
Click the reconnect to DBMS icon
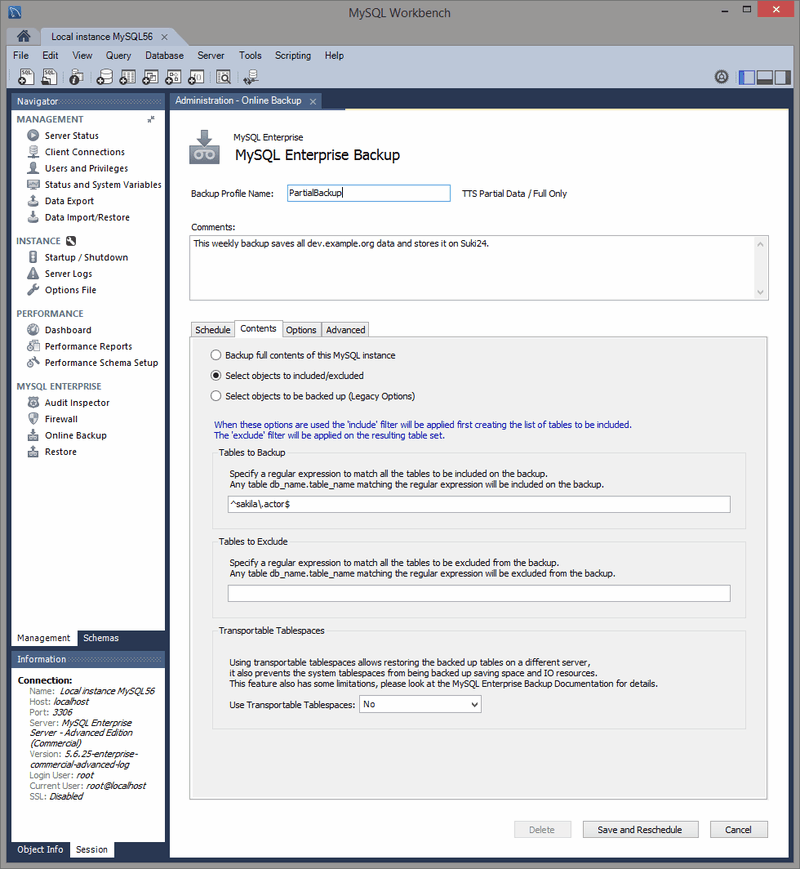(x=251, y=76)
